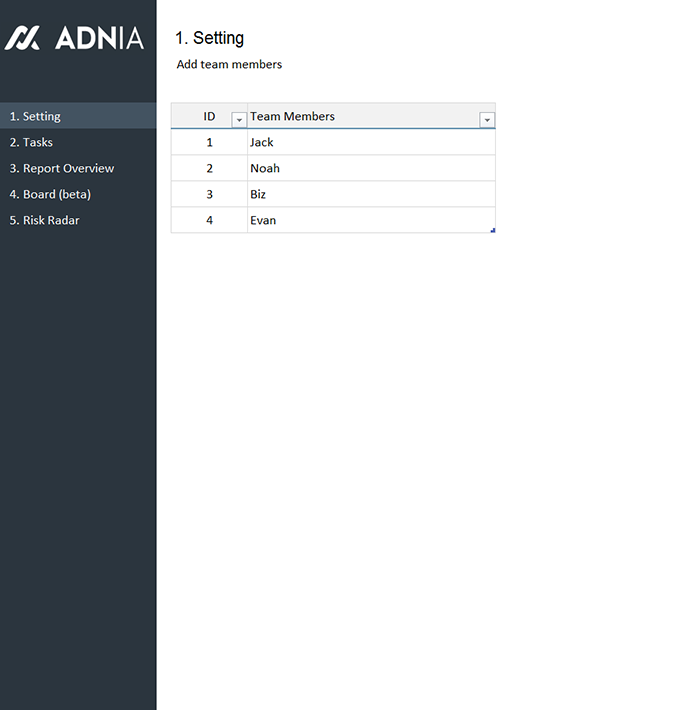Expand the ID column filter dropdown
700x710 pixels.
point(239,120)
